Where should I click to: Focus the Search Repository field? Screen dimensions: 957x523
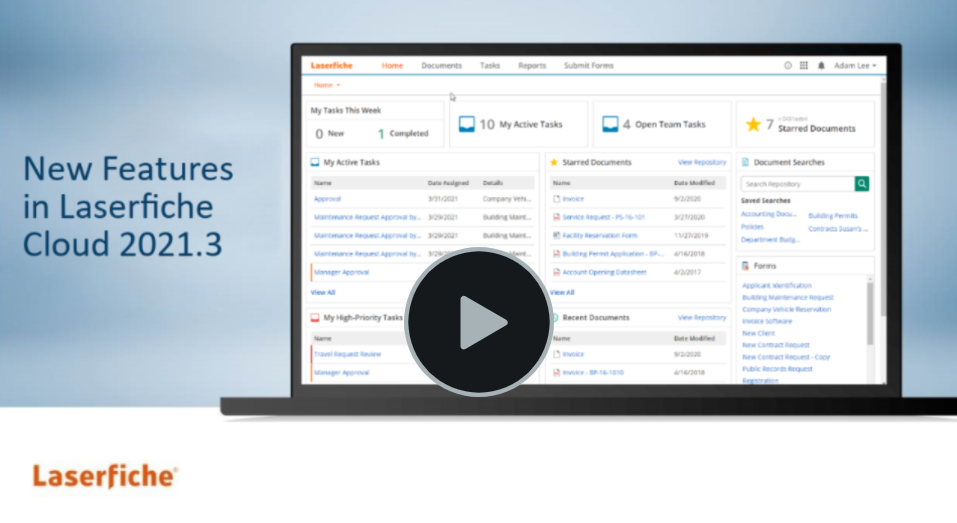[798, 184]
